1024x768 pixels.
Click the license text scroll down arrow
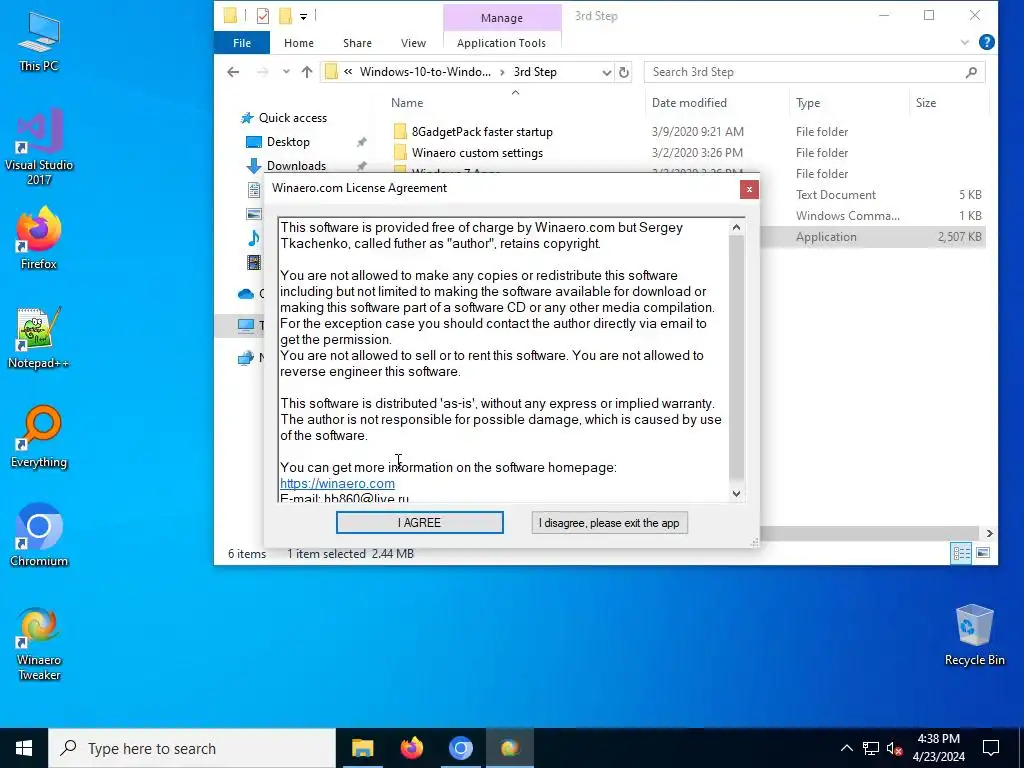coord(736,494)
